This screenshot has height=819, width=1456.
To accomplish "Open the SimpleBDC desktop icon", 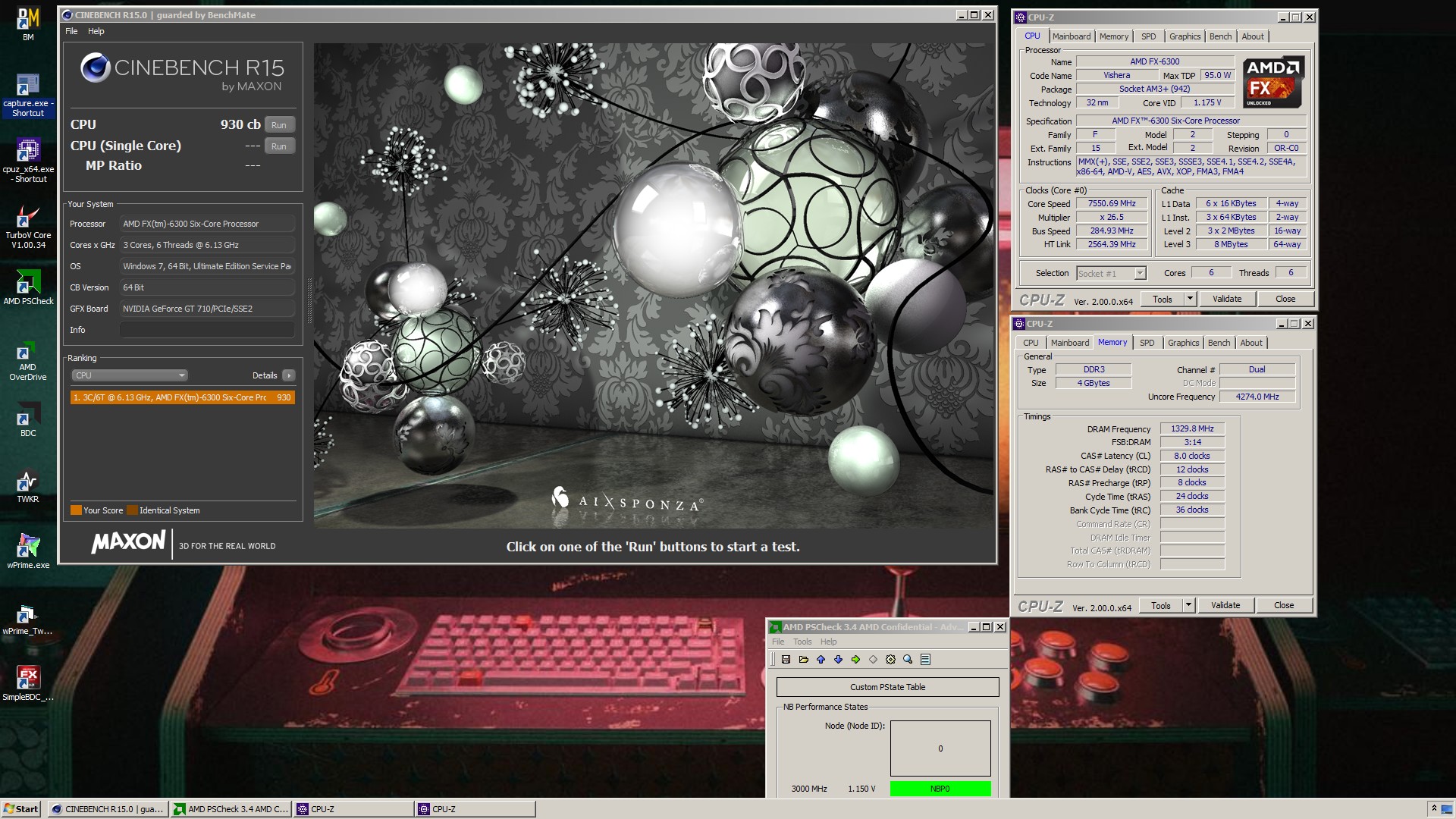I will pyautogui.click(x=28, y=683).
